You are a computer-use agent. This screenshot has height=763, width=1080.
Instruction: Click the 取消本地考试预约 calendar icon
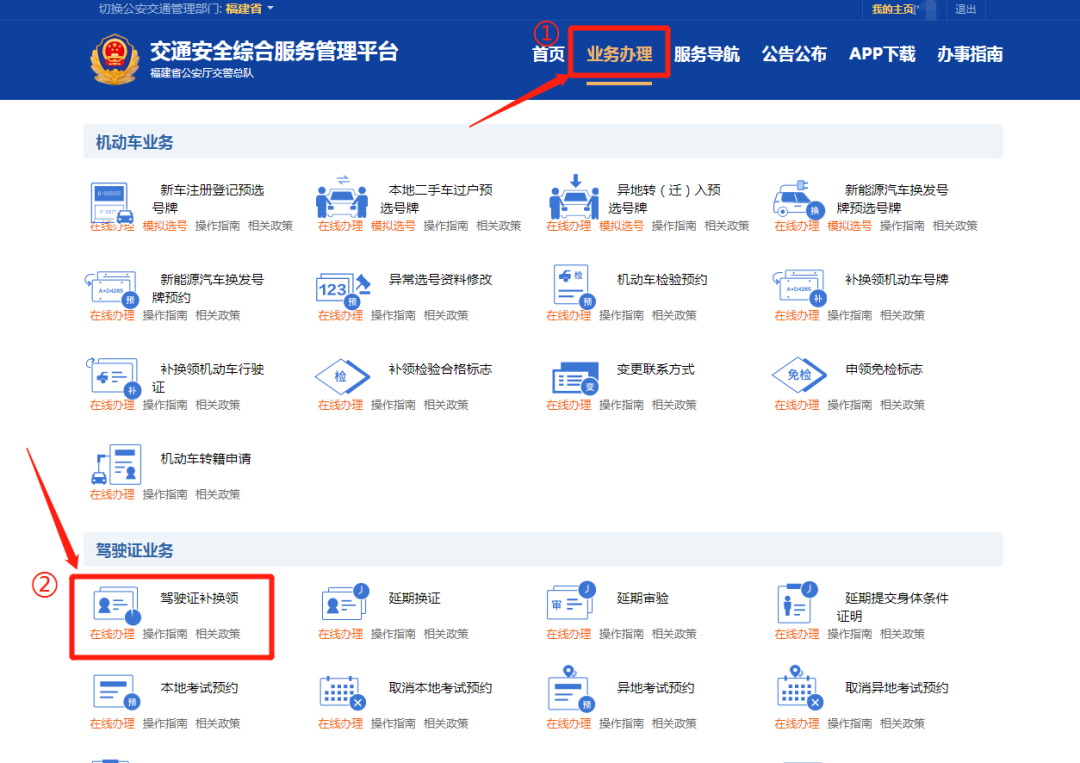coord(342,692)
